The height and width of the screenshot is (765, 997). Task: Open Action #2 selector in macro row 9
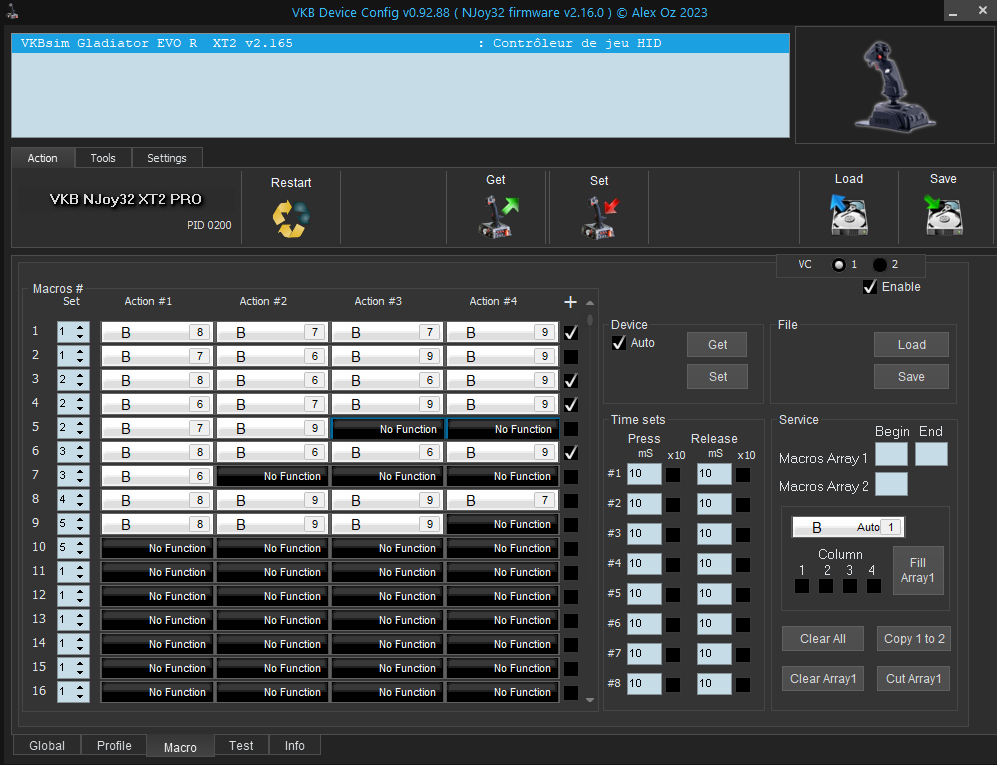[x=272, y=525]
